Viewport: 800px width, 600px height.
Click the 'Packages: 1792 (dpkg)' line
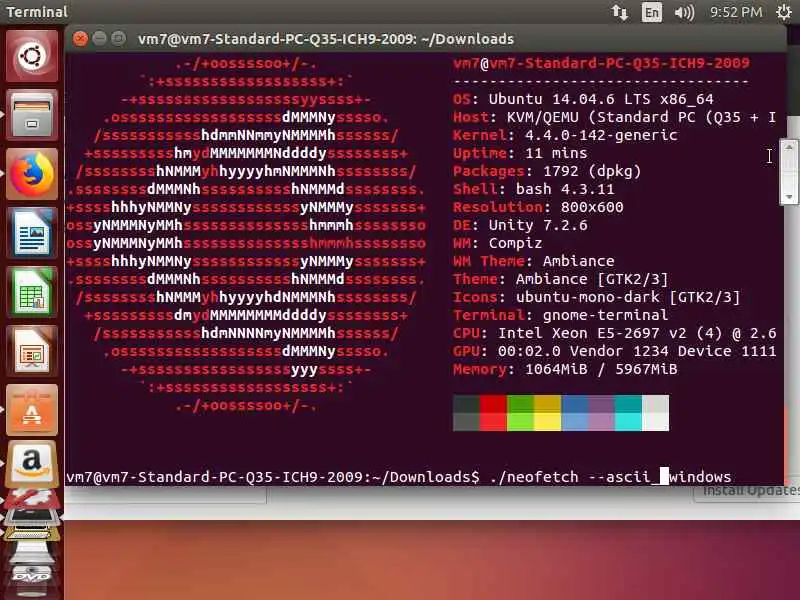point(547,171)
